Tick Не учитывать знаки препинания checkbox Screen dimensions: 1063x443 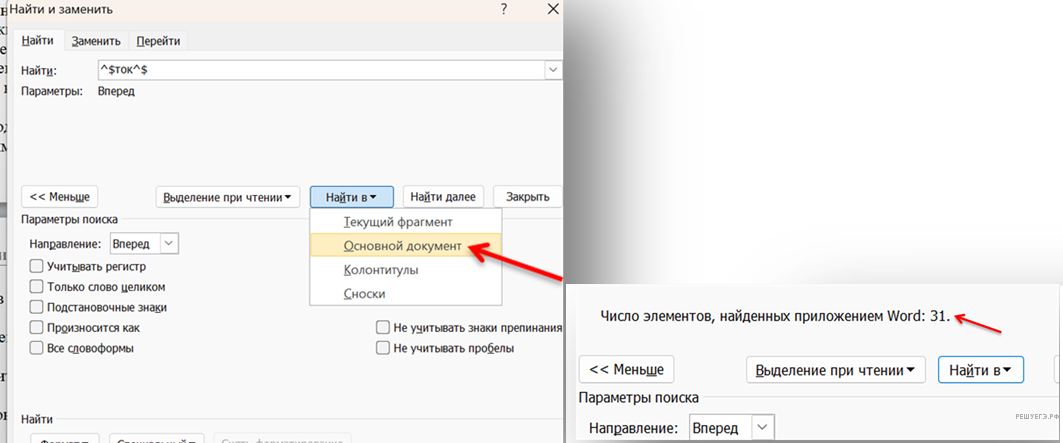click(383, 328)
